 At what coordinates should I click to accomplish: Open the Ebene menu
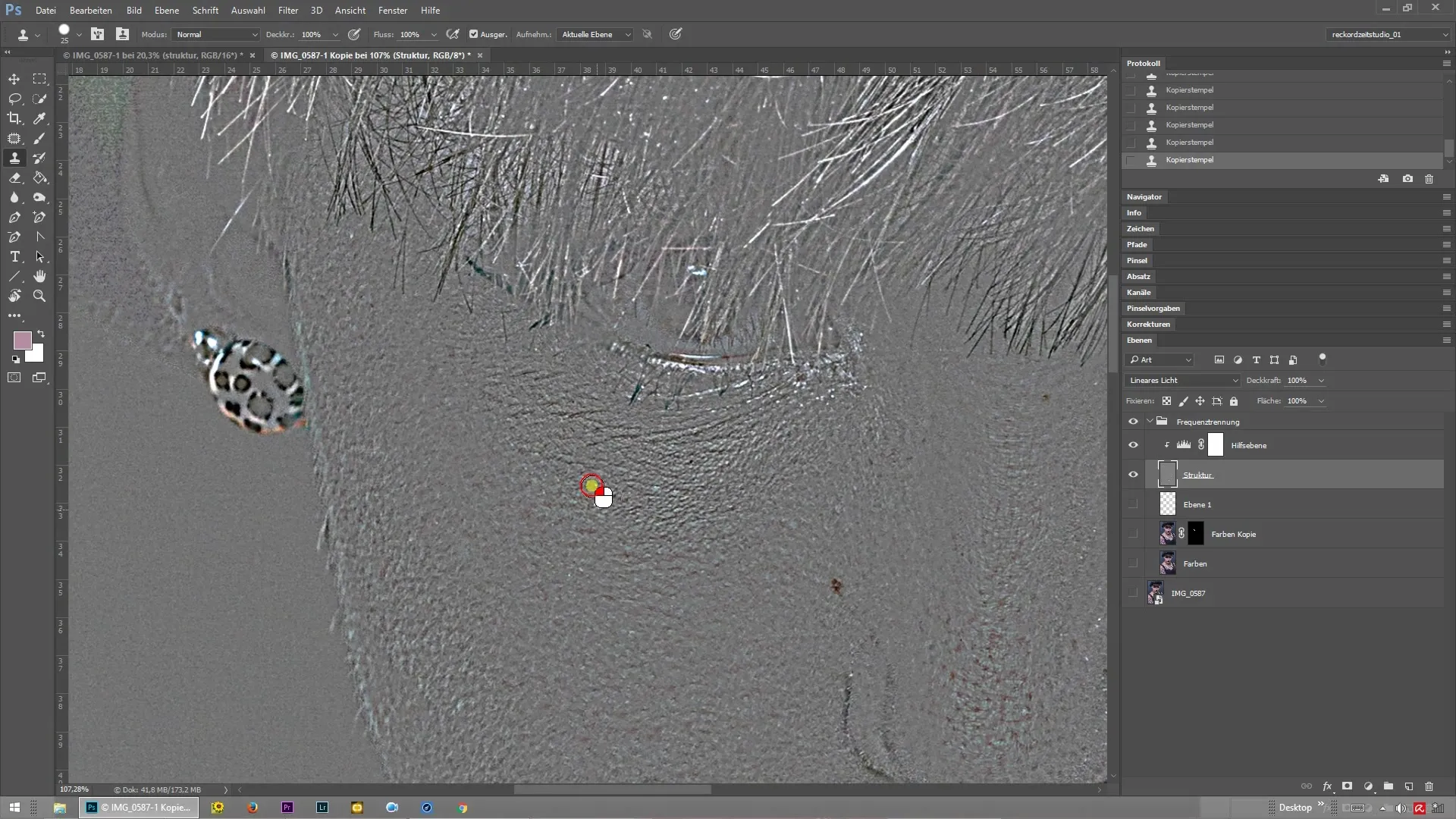point(167,11)
